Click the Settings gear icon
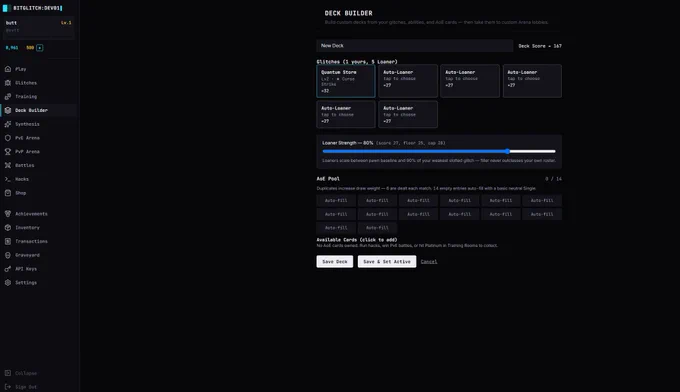This screenshot has width=680, height=392. click(x=8, y=282)
